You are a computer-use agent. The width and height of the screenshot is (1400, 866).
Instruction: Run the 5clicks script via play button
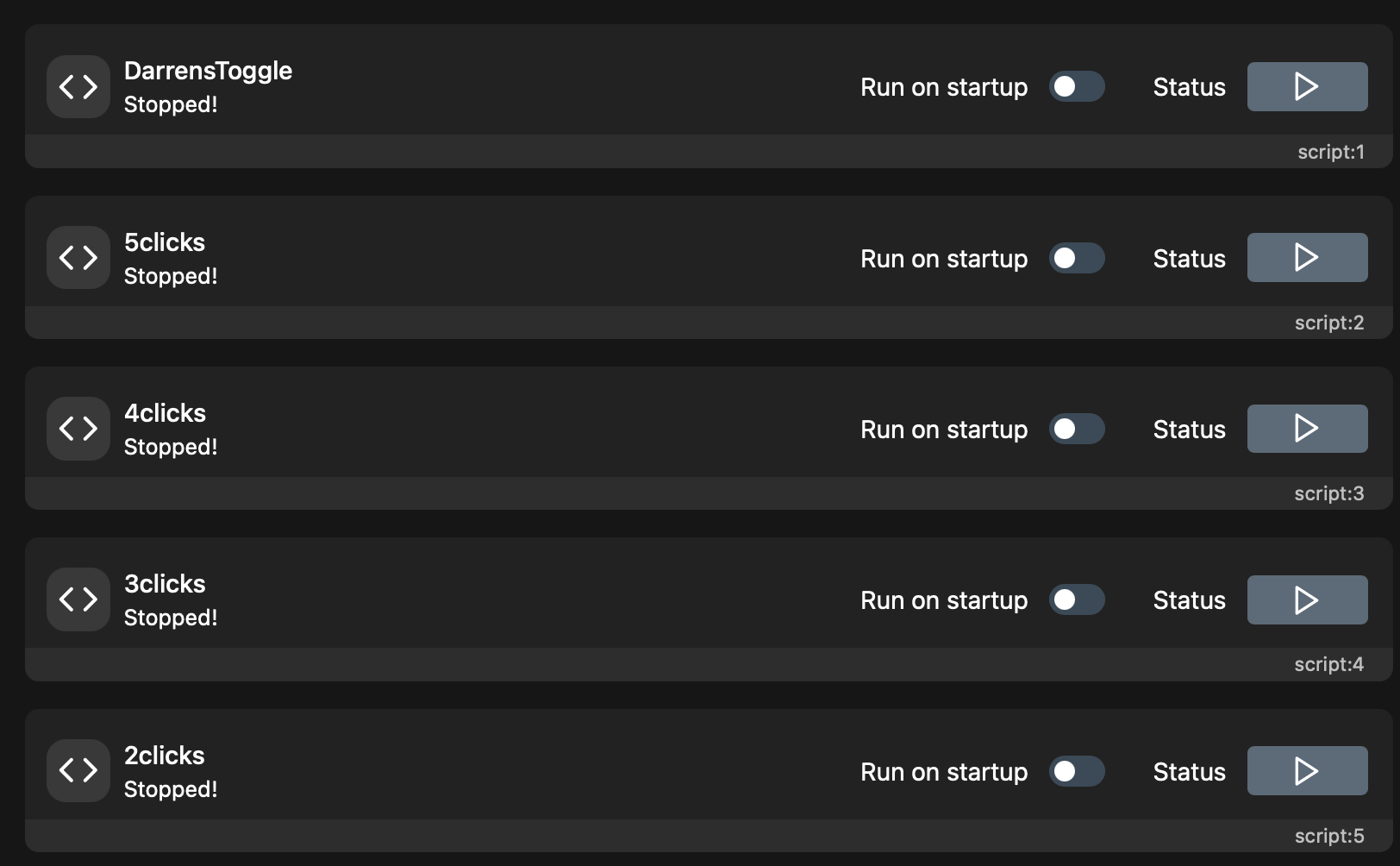(1307, 257)
